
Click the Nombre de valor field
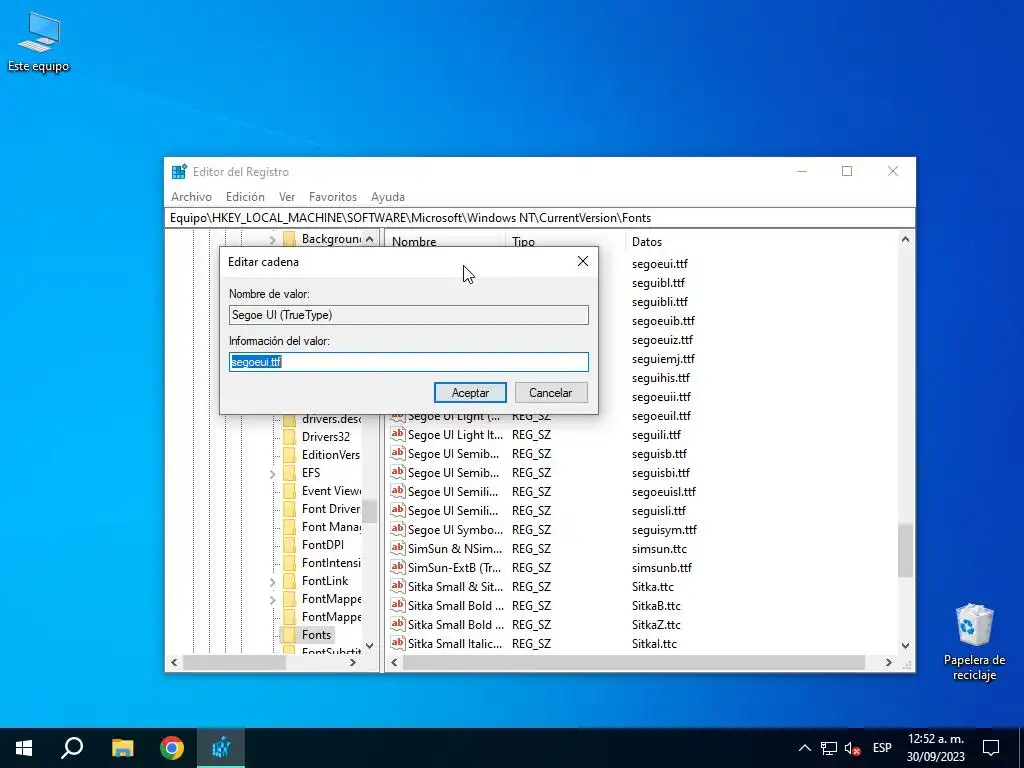pos(409,315)
